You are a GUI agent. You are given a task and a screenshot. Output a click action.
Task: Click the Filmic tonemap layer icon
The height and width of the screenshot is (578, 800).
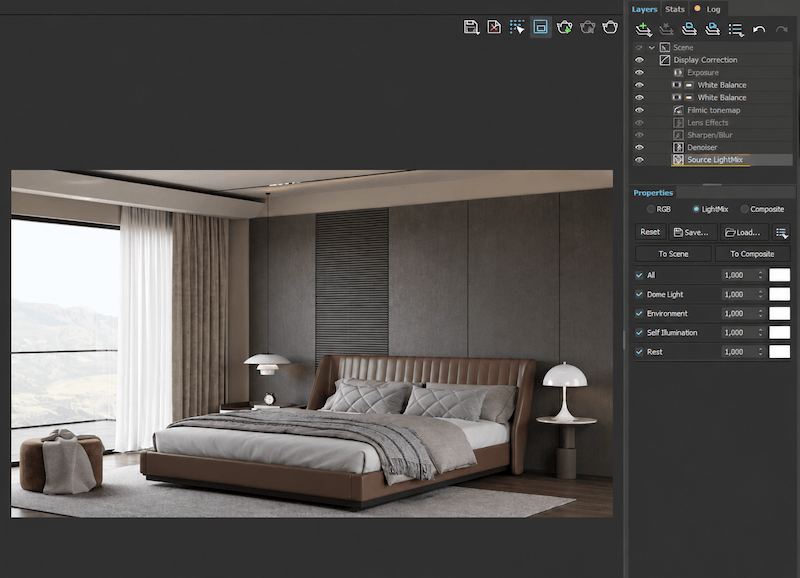(678, 110)
